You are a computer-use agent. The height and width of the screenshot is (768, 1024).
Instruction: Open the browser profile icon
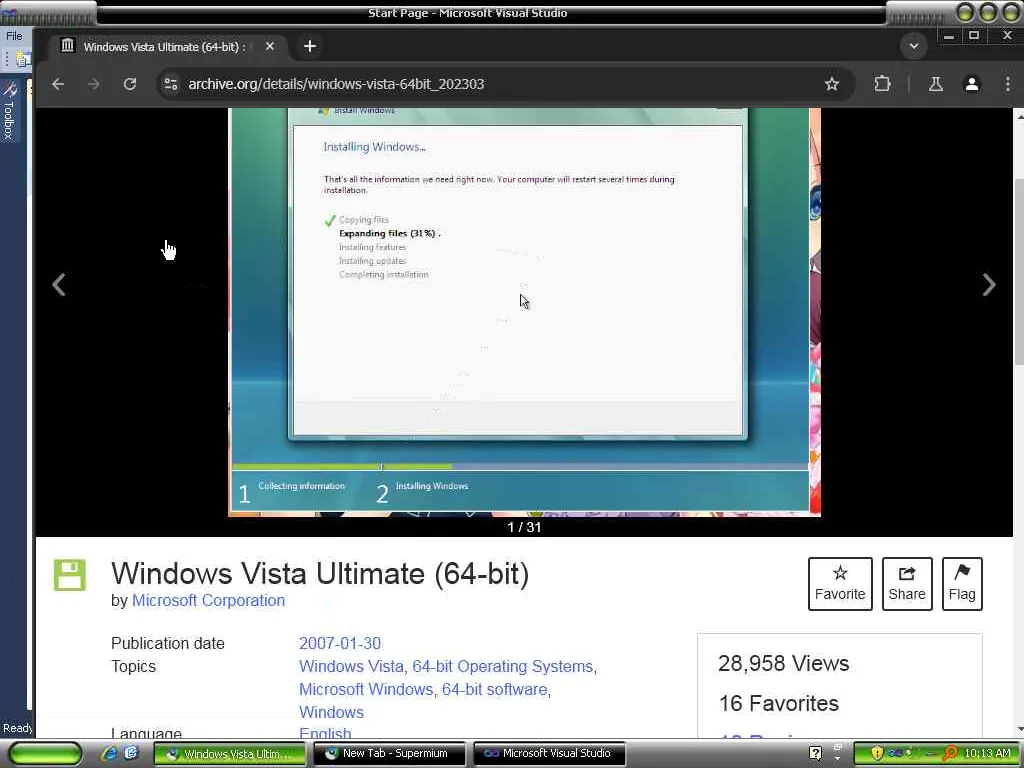point(972,84)
